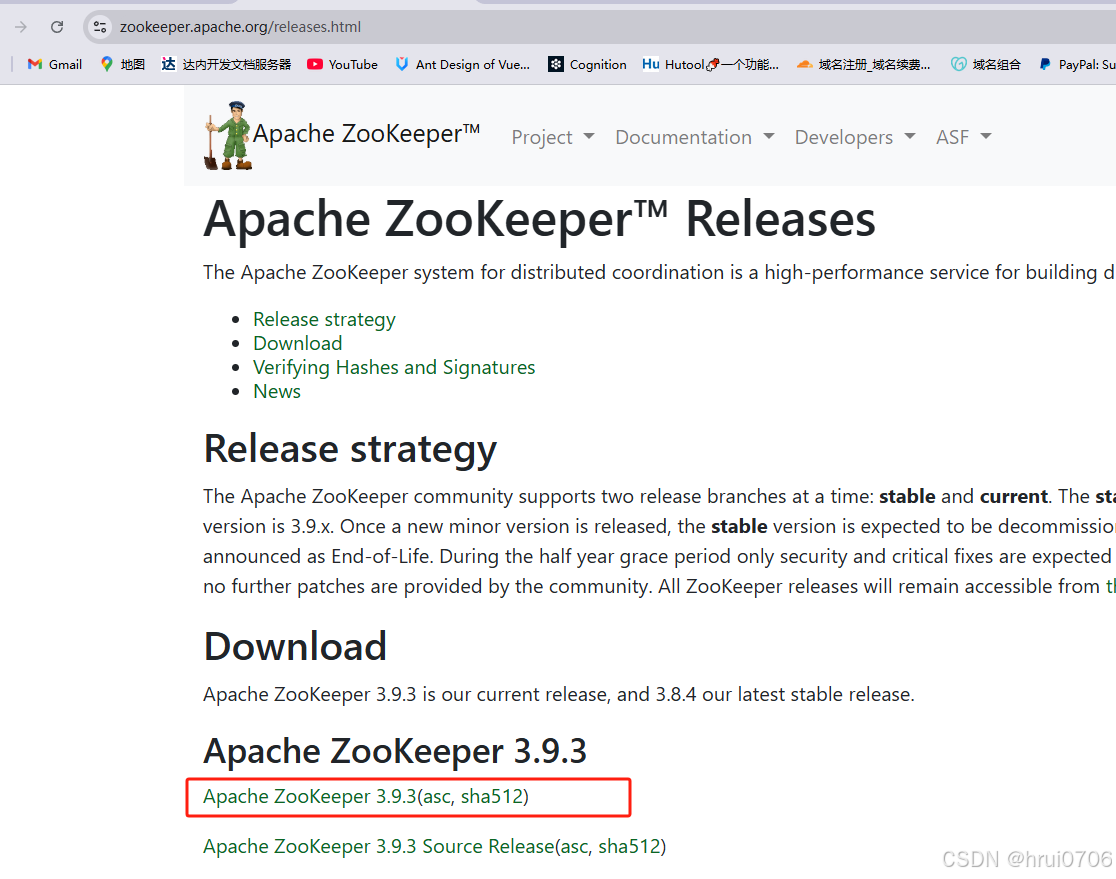The width and height of the screenshot is (1116, 879).
Task: Click the sentence about 3.9.3 current release
Action: pos(559,694)
